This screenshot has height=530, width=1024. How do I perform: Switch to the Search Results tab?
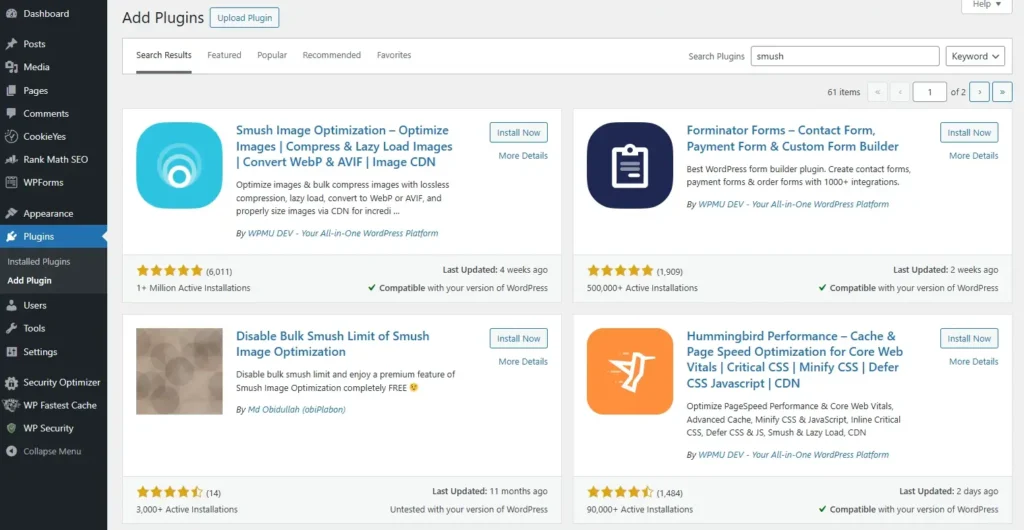pos(164,55)
